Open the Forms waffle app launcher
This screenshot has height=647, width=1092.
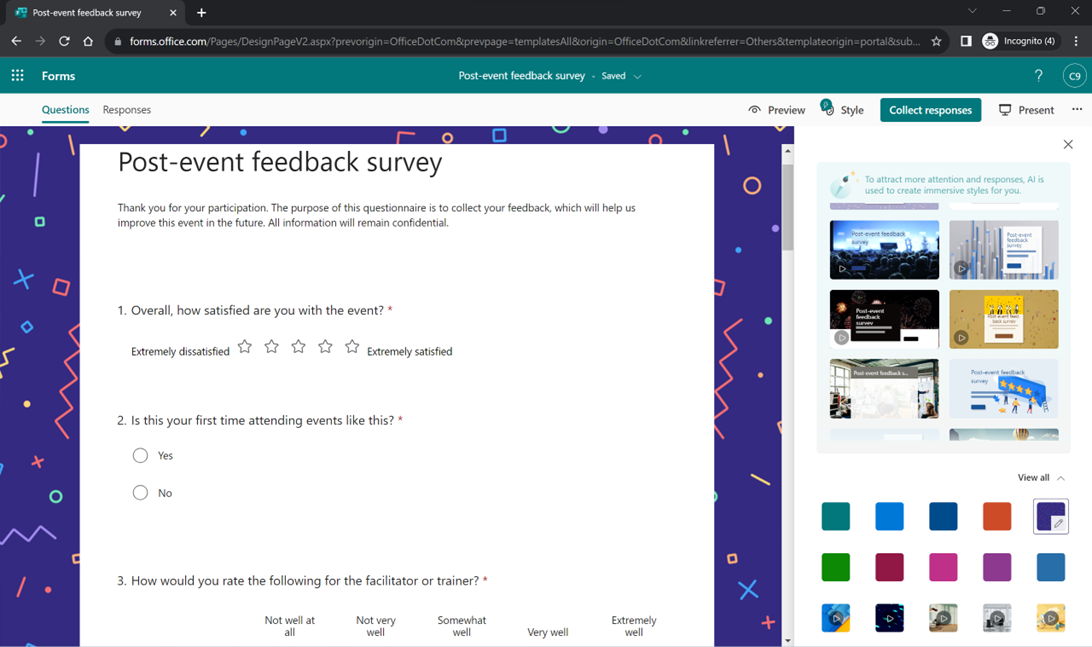coord(17,75)
